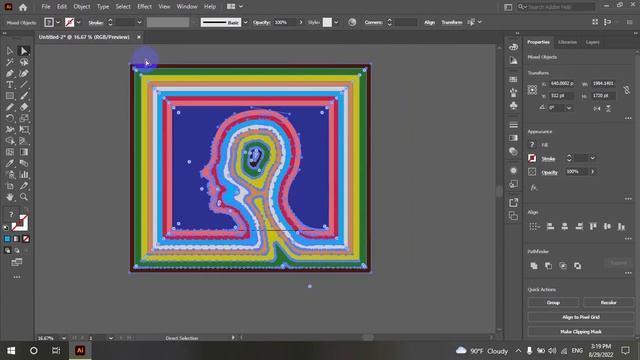Screen dimensions: 640x360
Task: Switch to the Libraries tab
Action: click(x=567, y=42)
